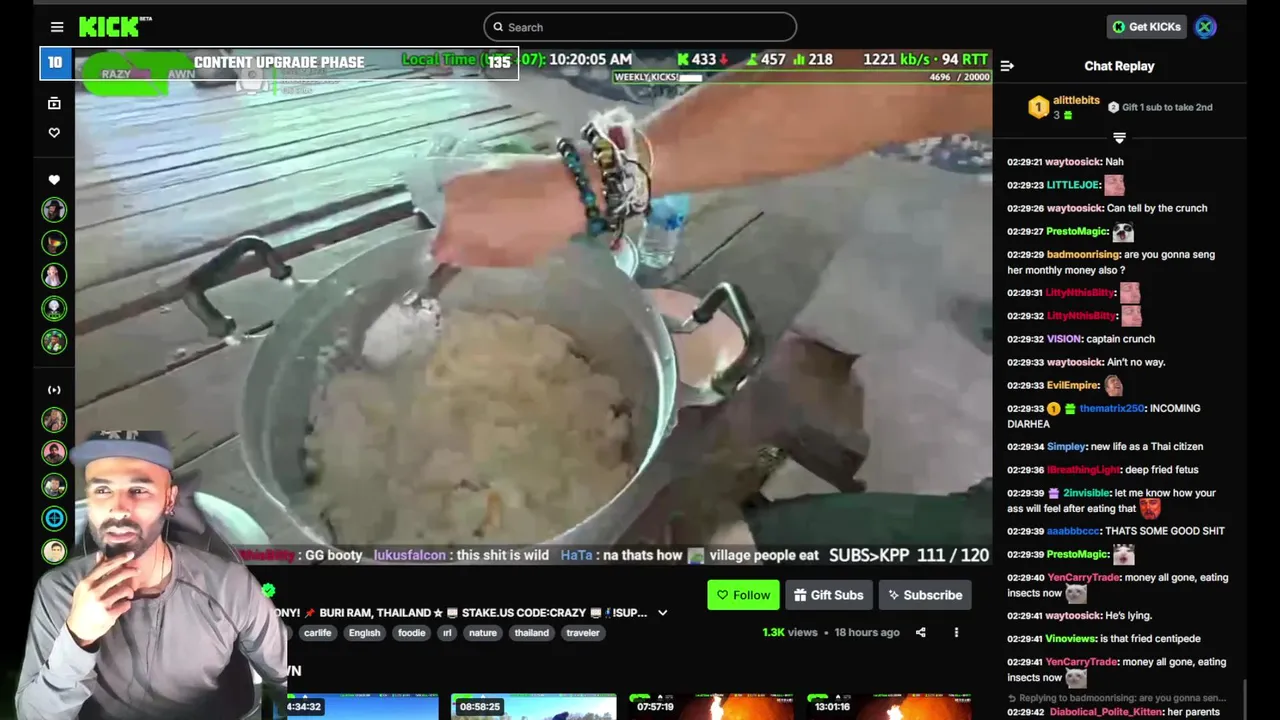Click alittlebits gold rank badge
Screen dimensions: 1280x720
click(x=1039, y=107)
